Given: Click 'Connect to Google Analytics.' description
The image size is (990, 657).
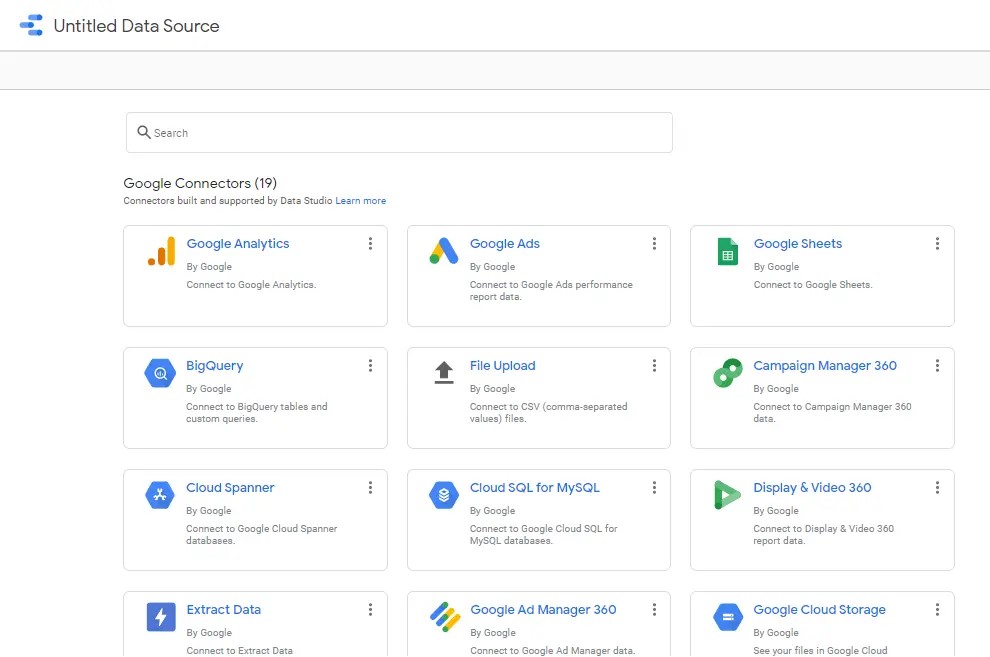Looking at the screenshot, I should coord(251,285).
